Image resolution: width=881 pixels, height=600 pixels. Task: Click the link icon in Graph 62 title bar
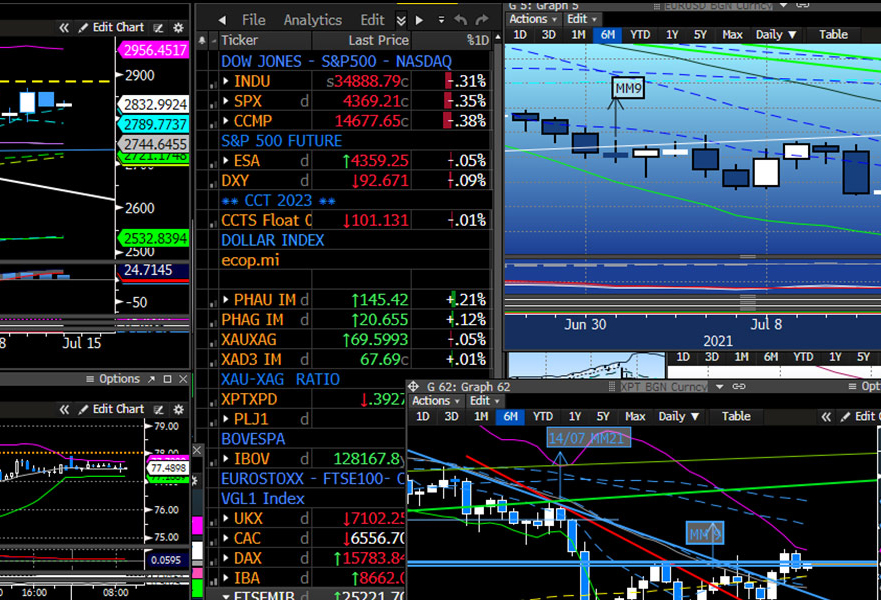[x=738, y=387]
